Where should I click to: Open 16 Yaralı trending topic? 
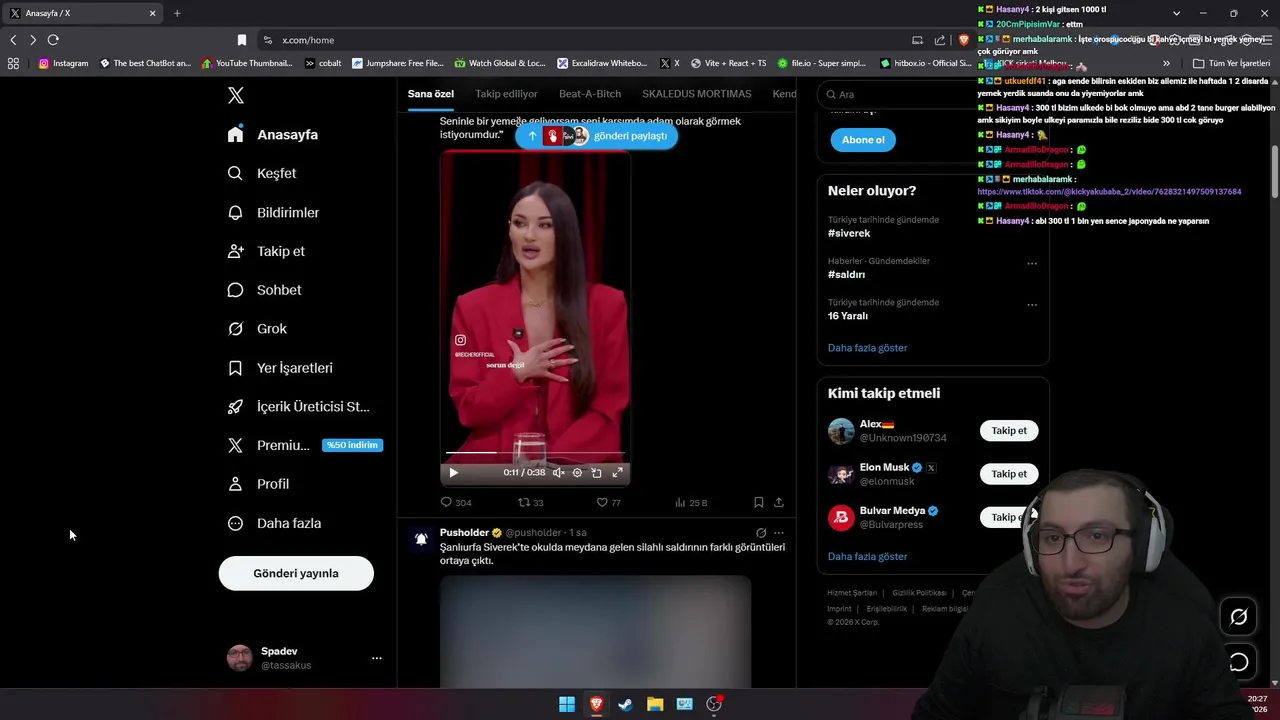(x=847, y=316)
